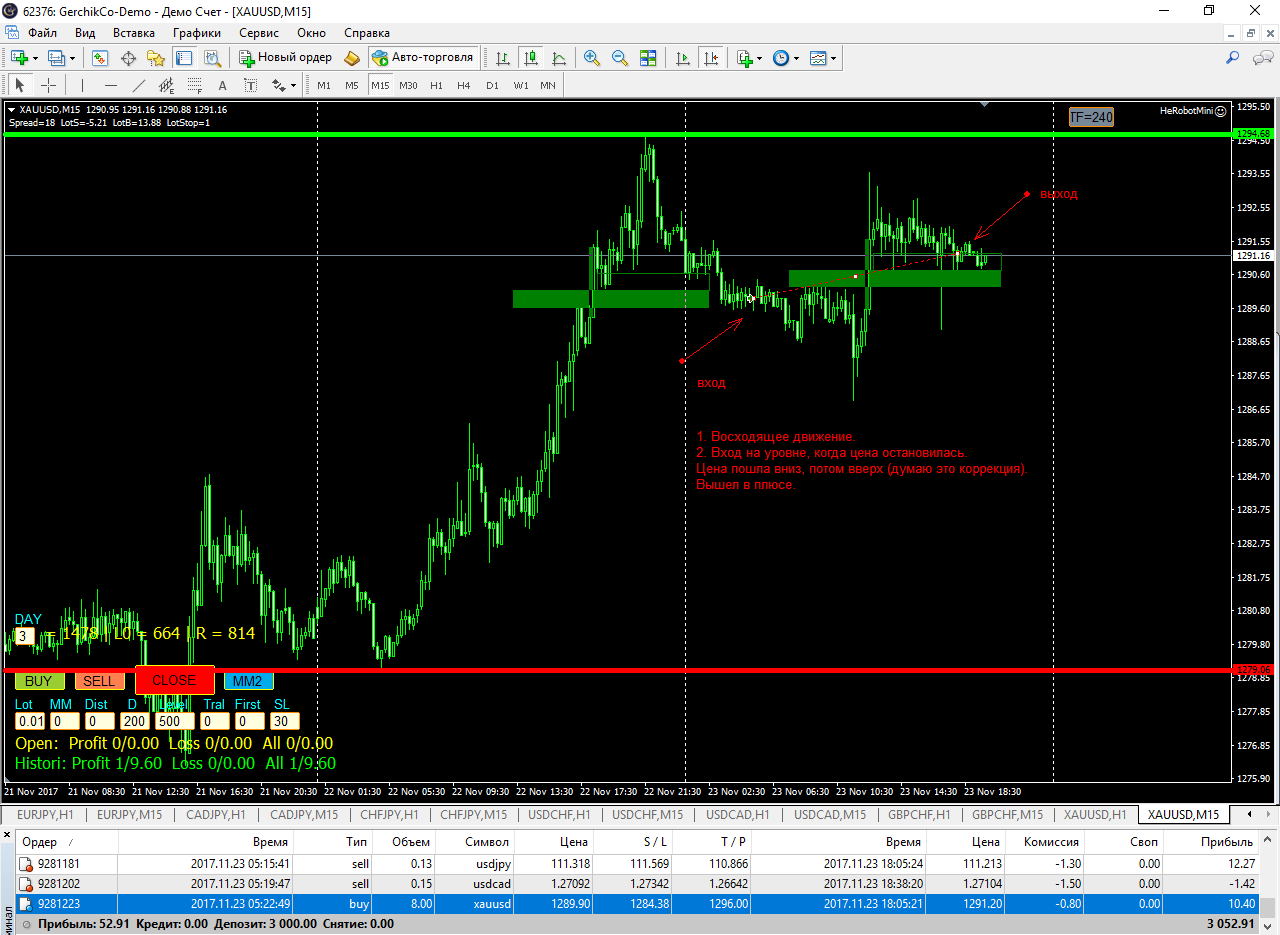Click the TF=240 button on chart
Screen dimensions: 1280x935
[x=1091, y=117]
